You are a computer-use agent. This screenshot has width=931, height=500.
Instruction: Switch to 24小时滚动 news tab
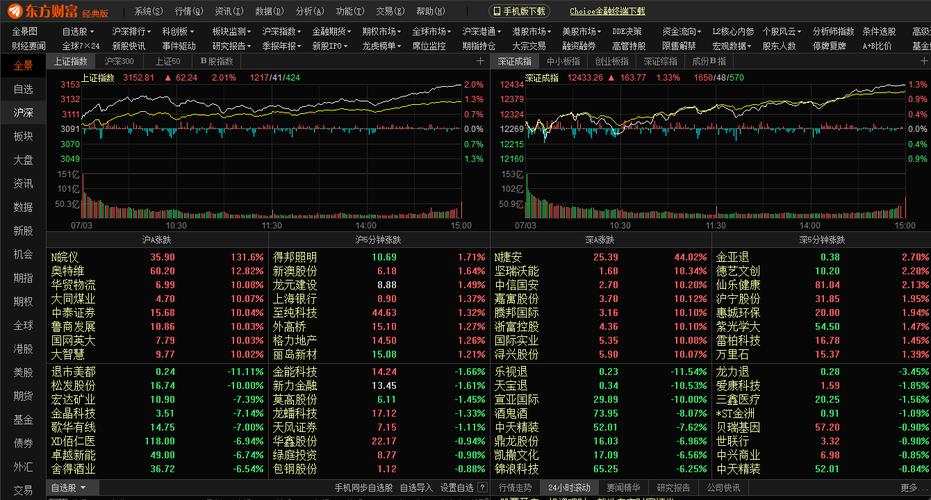pos(568,488)
